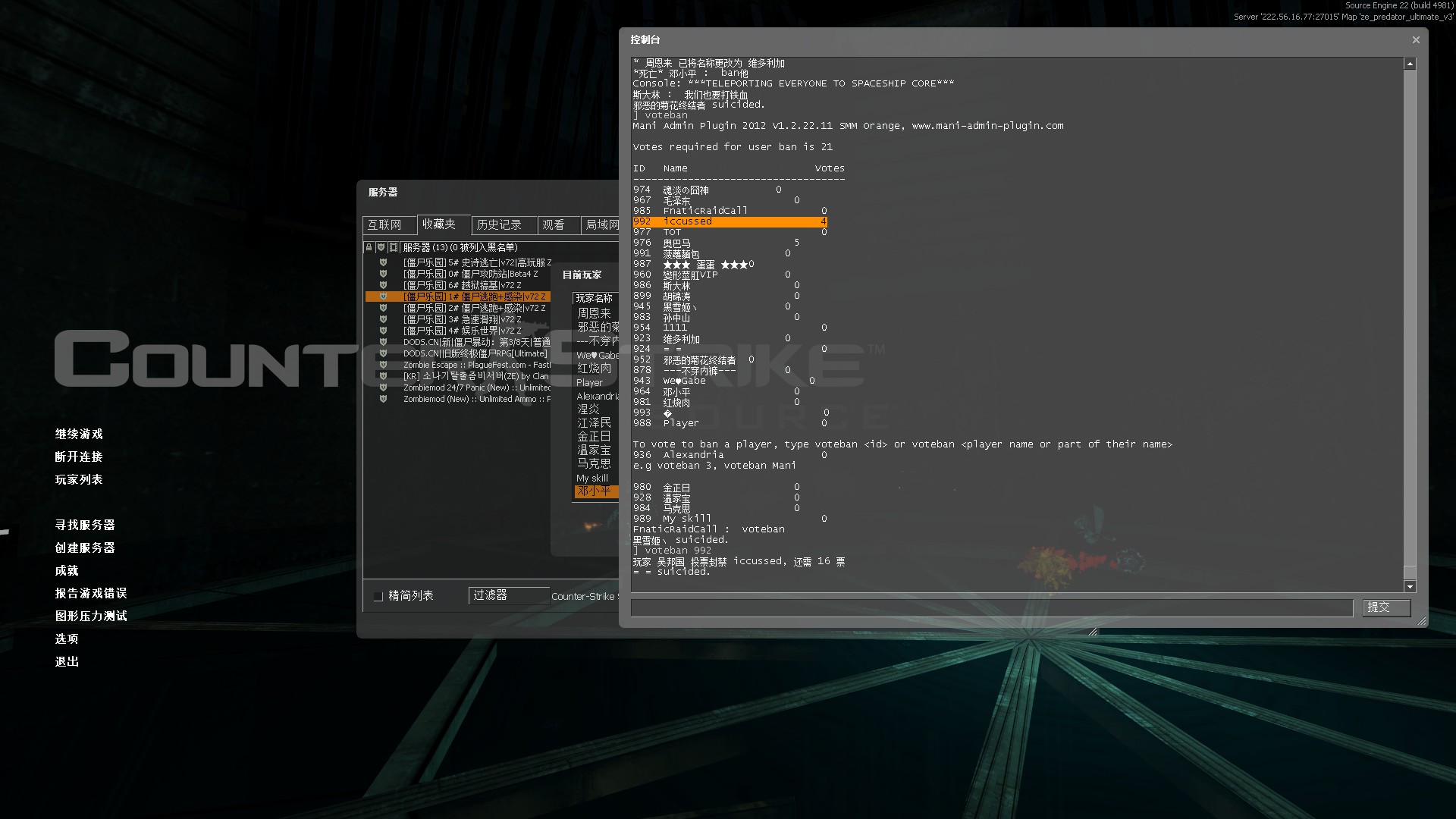Image resolution: width=1456 pixels, height=819 pixels.
Task: Click the 'Votes required for user ban is 21' line
Action: pyautogui.click(x=733, y=147)
